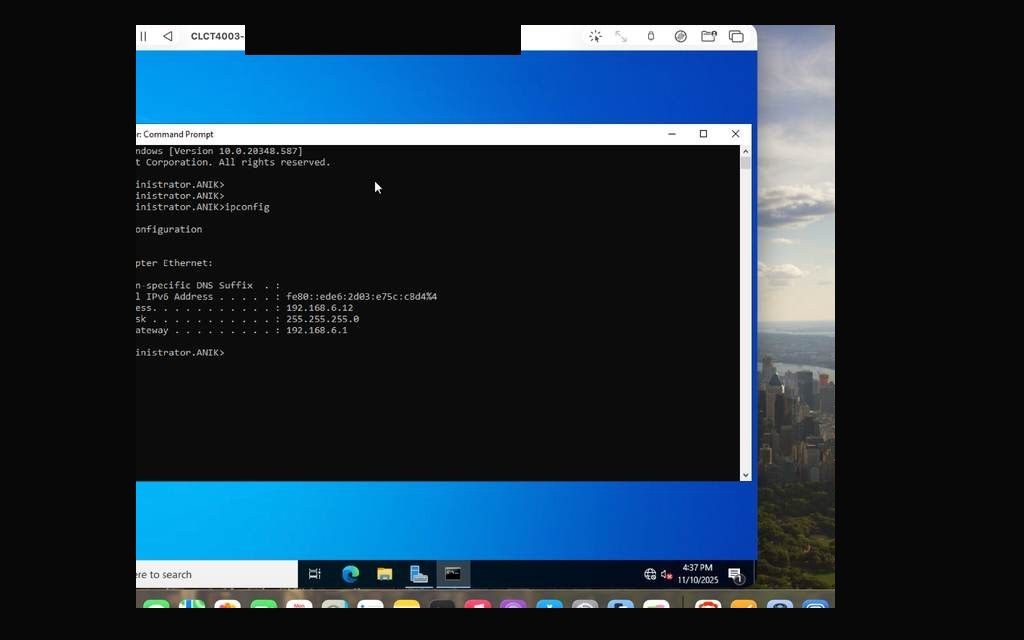Click the IPv6 address fe80::ede6:2d03:e75c:c8d4%4
This screenshot has width=1024, height=640.
point(361,296)
